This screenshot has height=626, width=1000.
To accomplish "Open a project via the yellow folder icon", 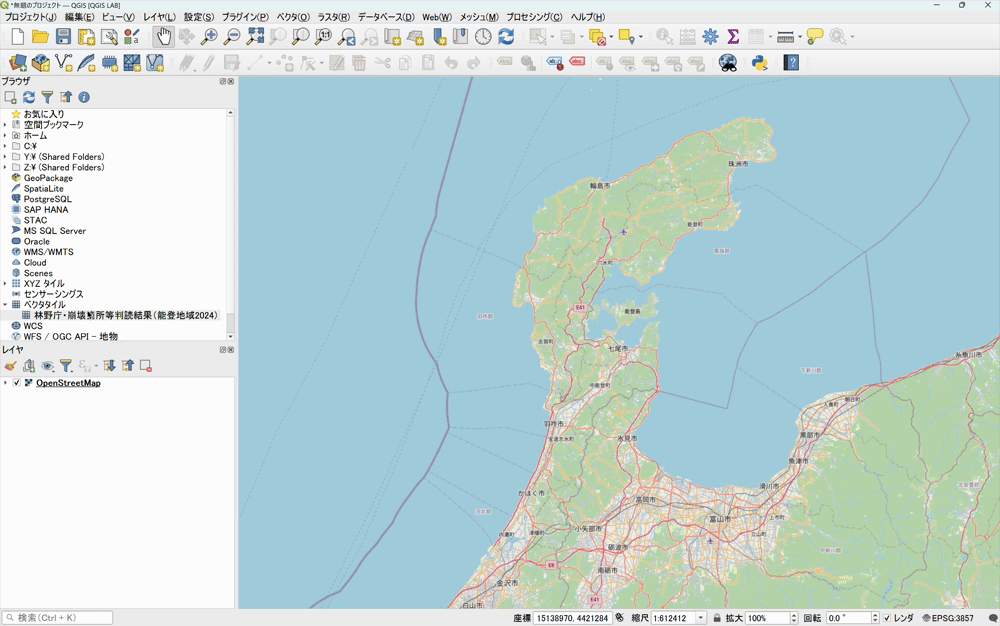I will [x=40, y=37].
